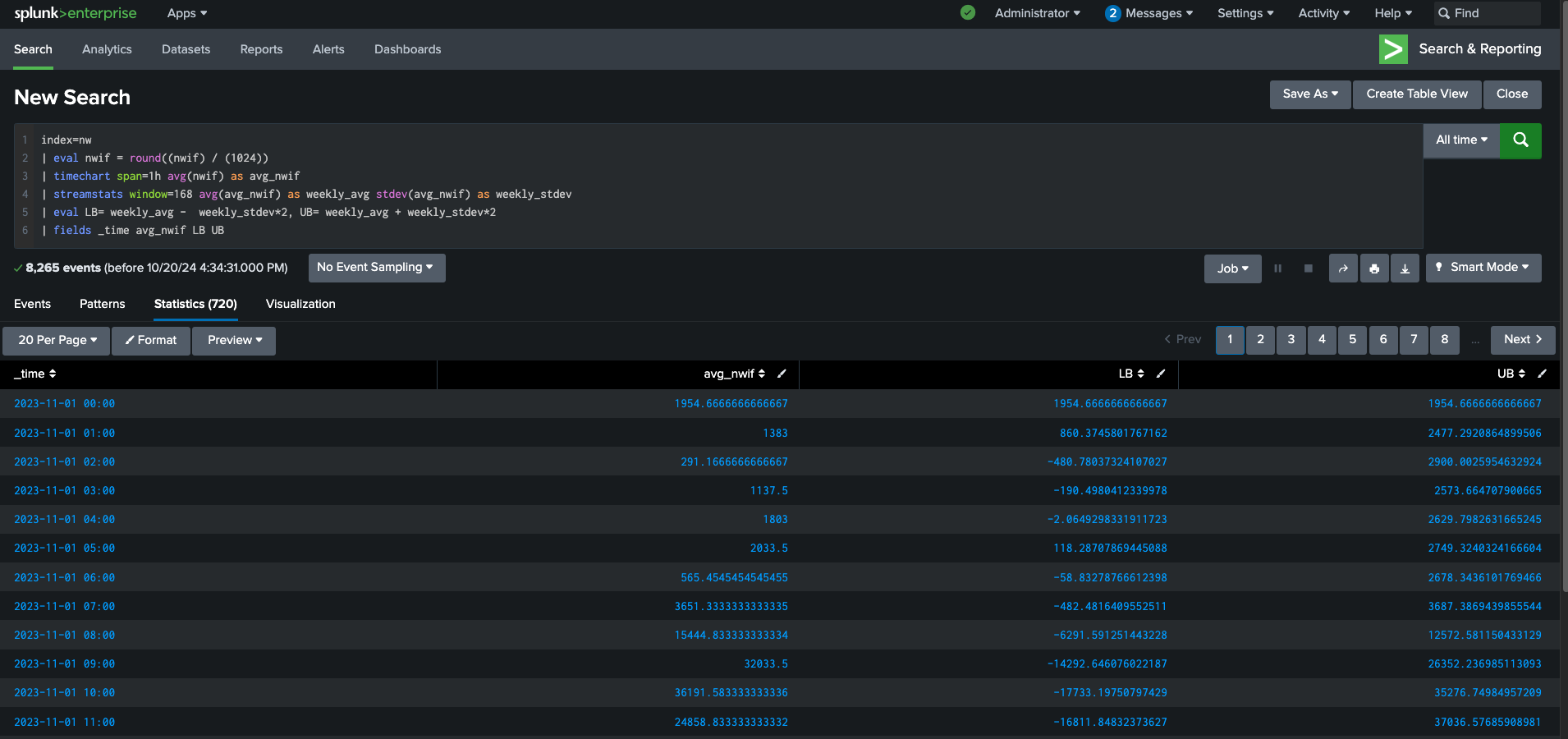This screenshot has width=1568, height=739.
Task: Go to results page 8
Action: click(1445, 340)
